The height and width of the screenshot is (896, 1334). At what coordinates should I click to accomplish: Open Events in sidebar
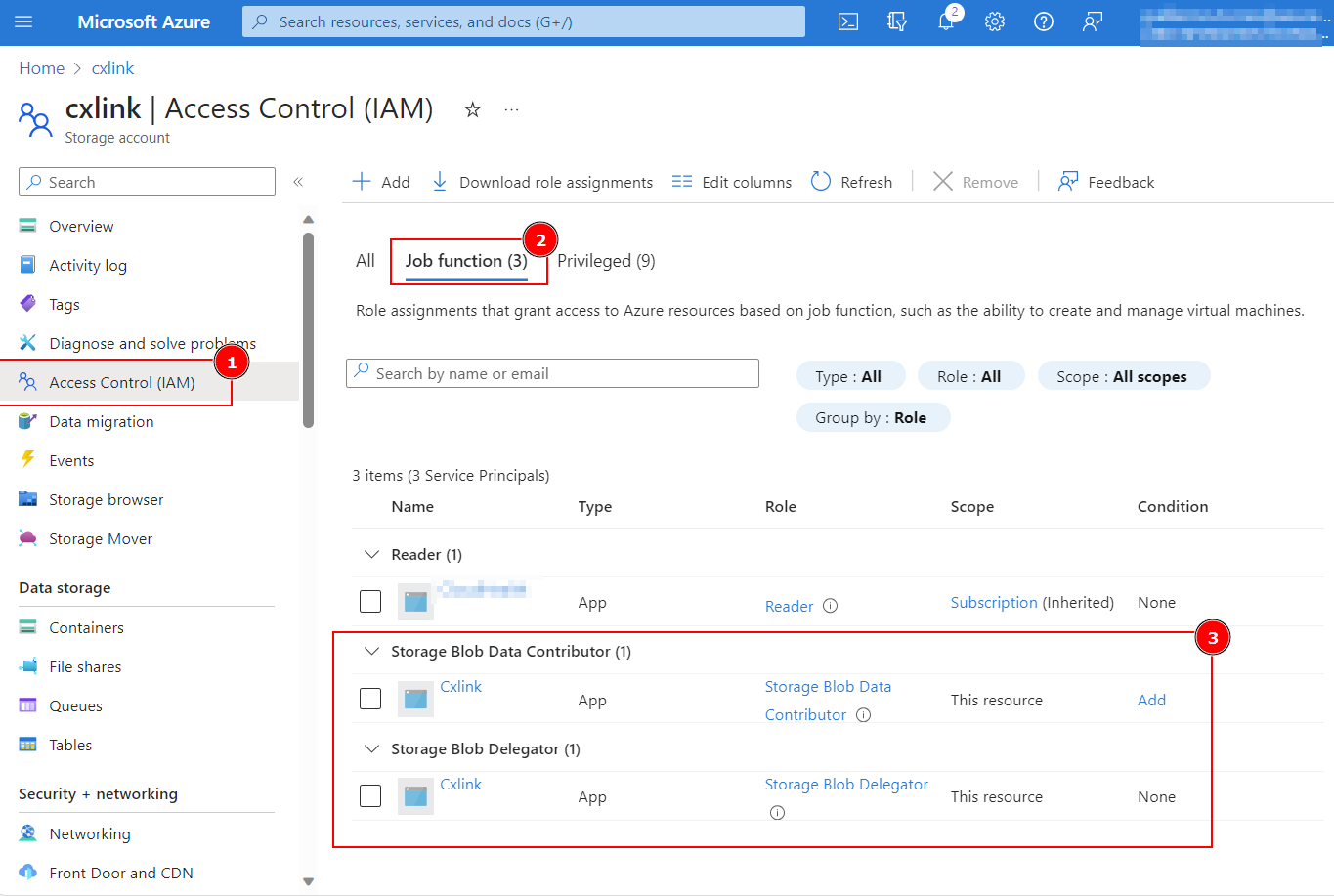click(x=71, y=460)
